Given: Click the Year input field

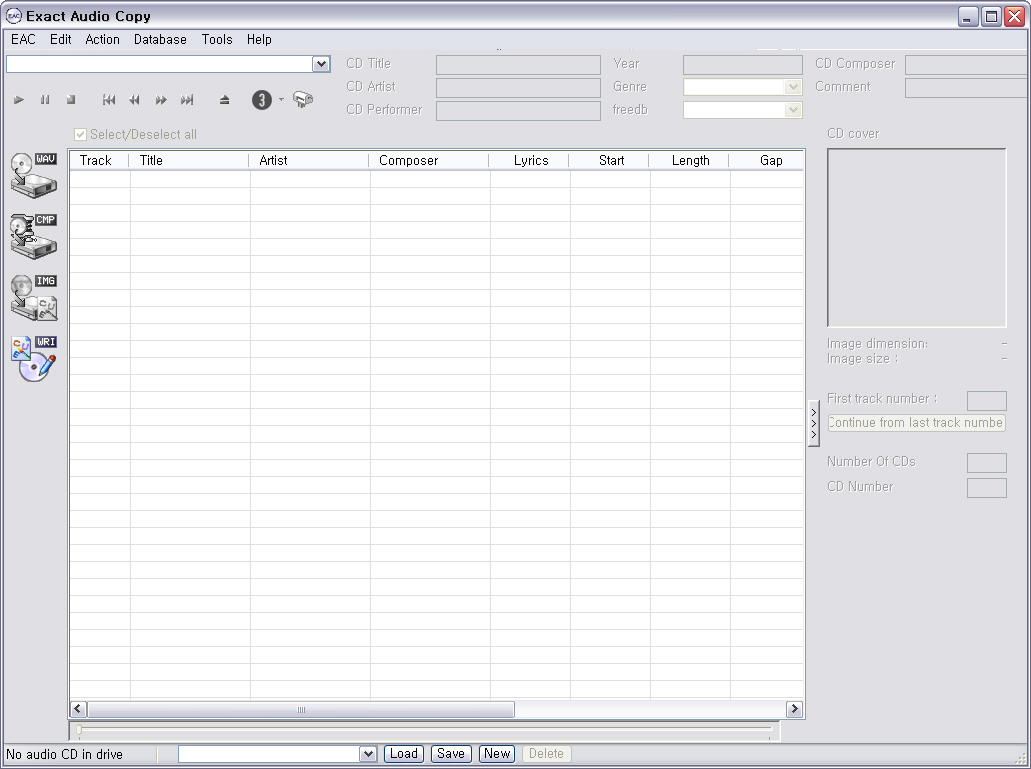Looking at the screenshot, I should click(743, 64).
